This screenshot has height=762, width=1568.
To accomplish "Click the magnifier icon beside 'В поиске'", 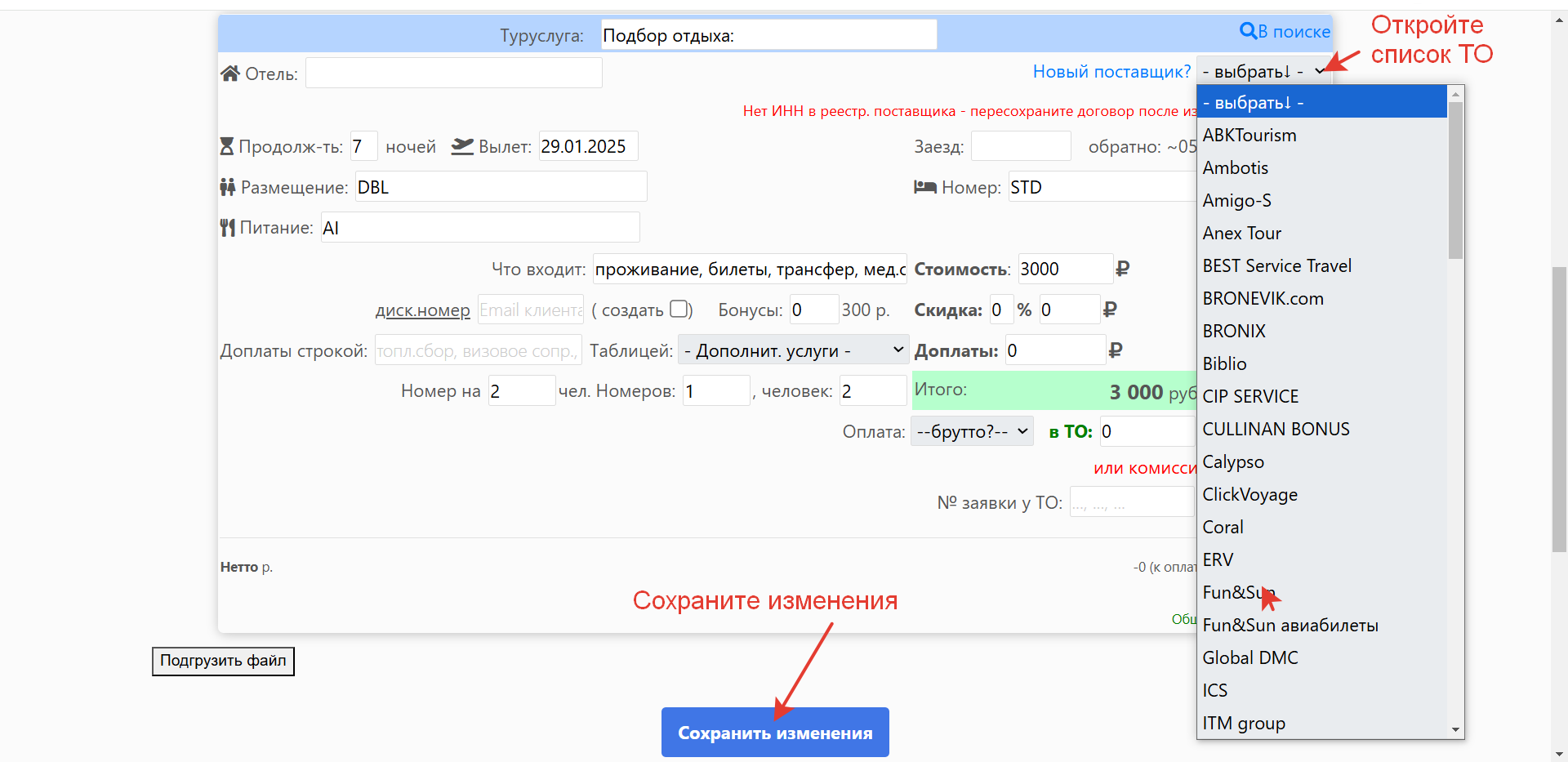I will click(x=1248, y=31).
